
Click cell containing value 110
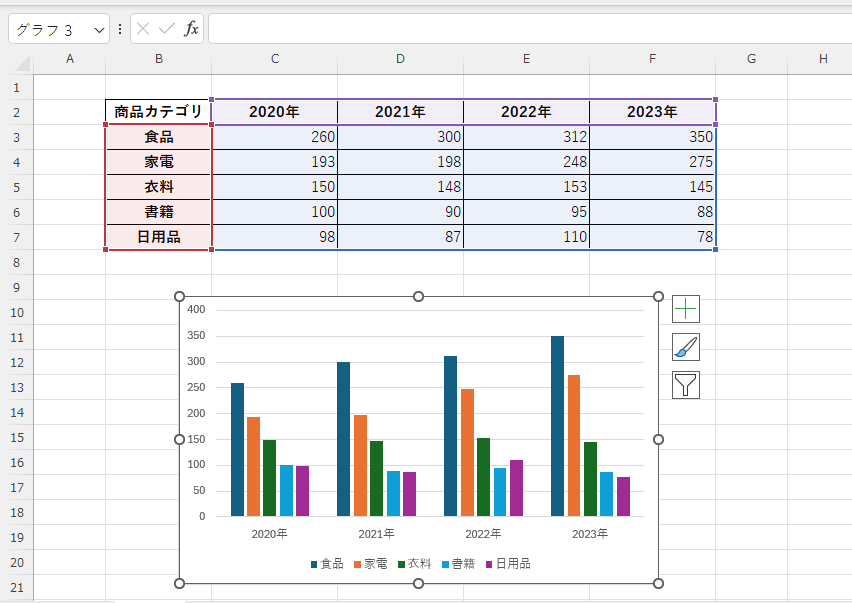[x=527, y=237]
